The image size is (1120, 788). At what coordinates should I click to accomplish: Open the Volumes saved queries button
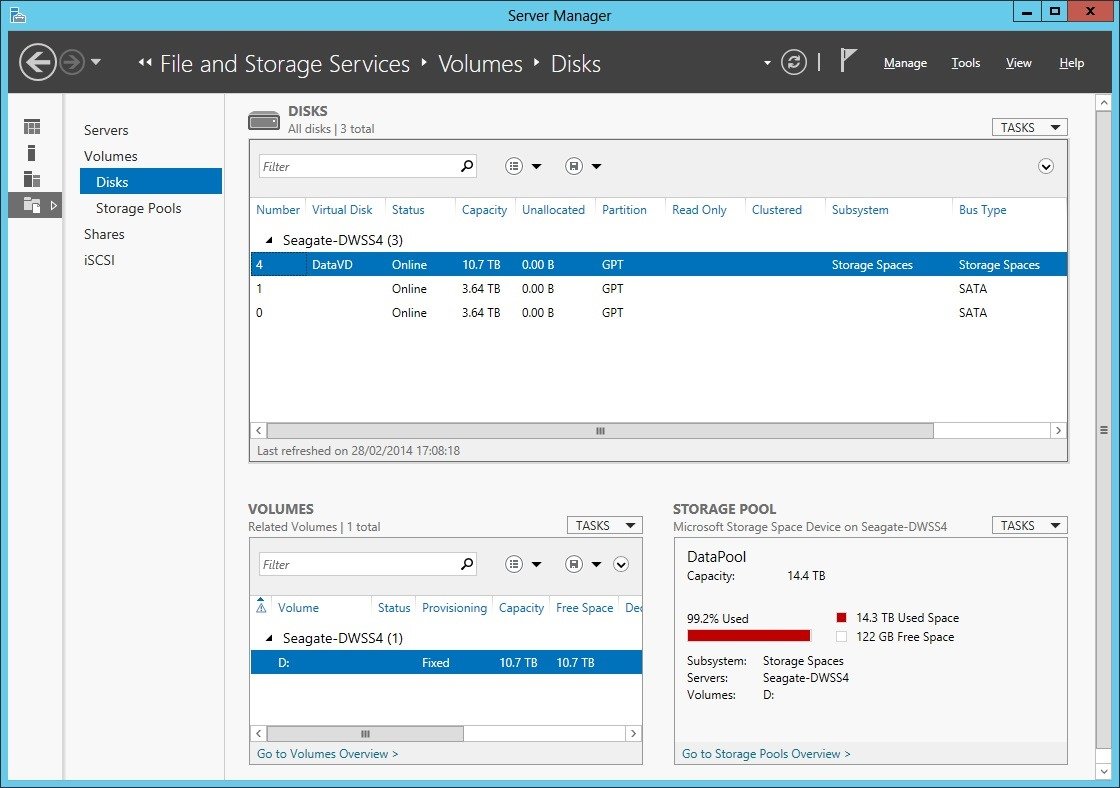pos(583,564)
